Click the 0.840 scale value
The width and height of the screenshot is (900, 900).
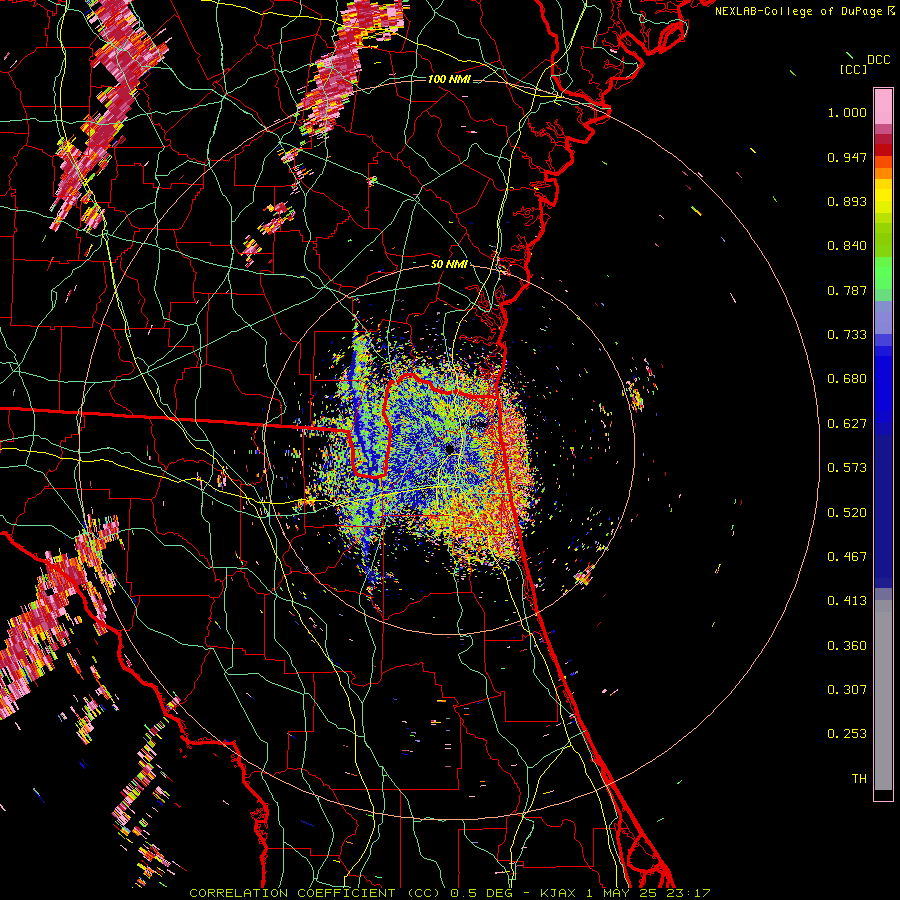(847, 246)
